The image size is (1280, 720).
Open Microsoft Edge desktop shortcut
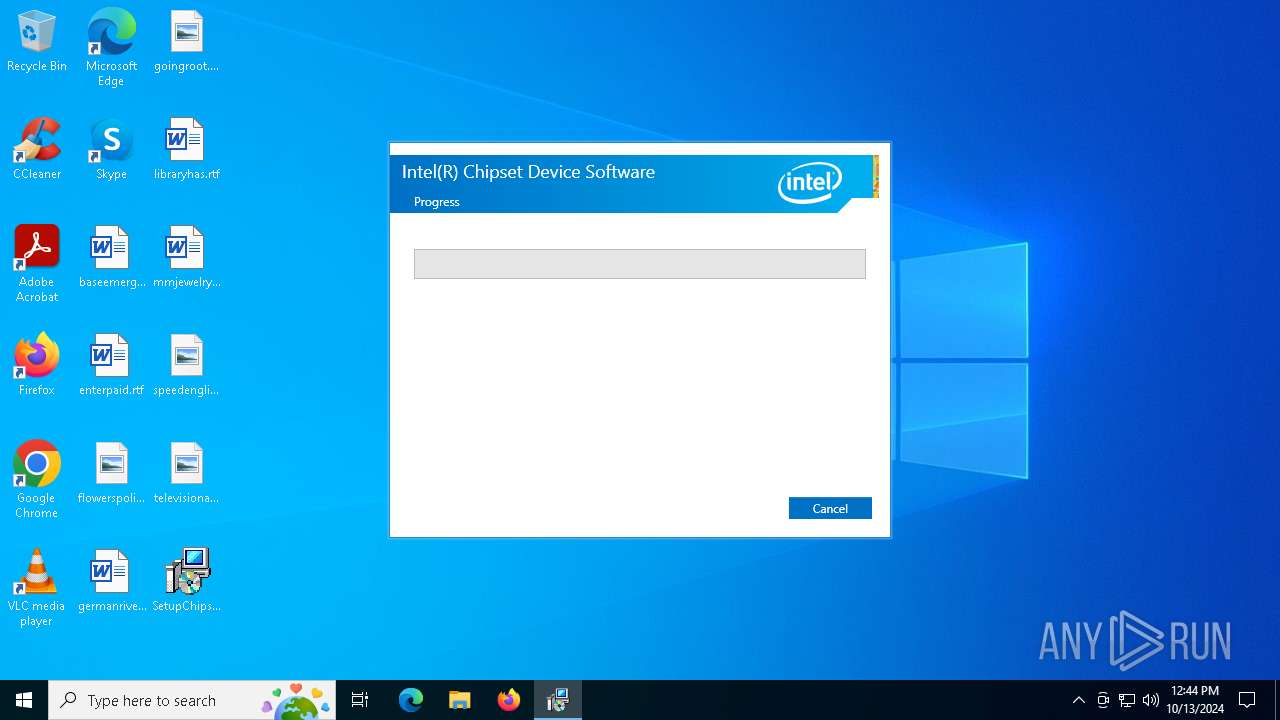click(111, 47)
